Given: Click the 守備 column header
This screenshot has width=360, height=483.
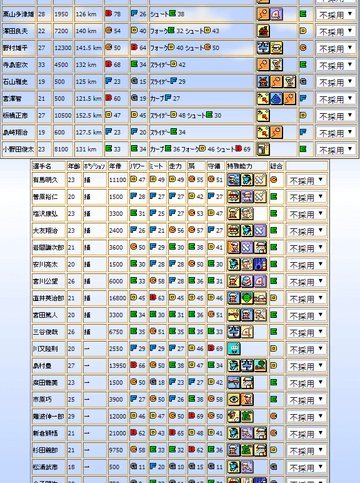Looking at the screenshot, I should point(215,166).
